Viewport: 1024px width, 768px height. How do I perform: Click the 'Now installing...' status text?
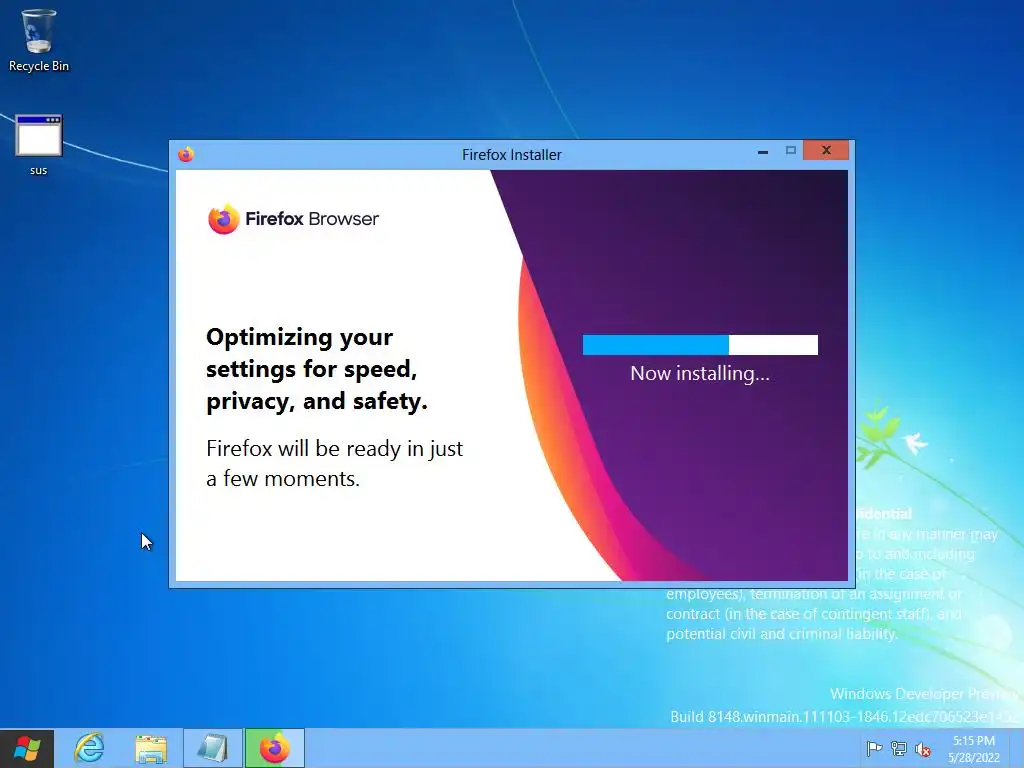click(x=700, y=373)
